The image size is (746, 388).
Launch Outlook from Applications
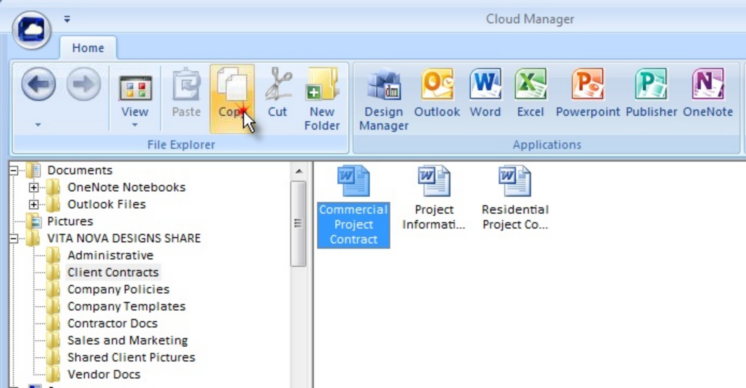coord(437,94)
